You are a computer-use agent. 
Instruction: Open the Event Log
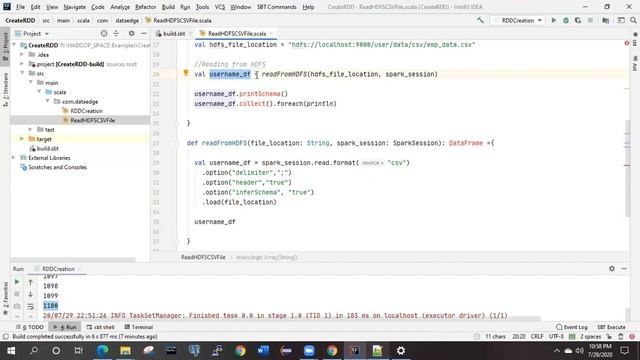572,327
